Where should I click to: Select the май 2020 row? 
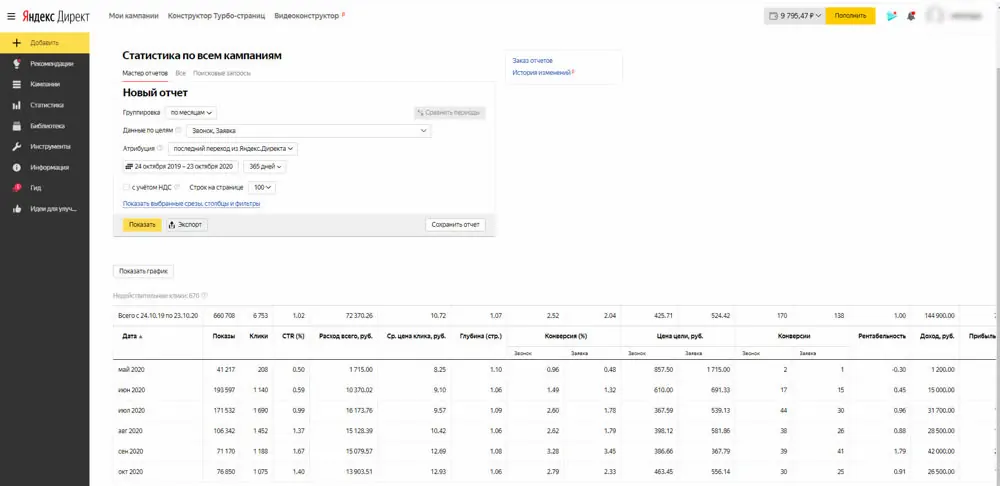point(556,369)
